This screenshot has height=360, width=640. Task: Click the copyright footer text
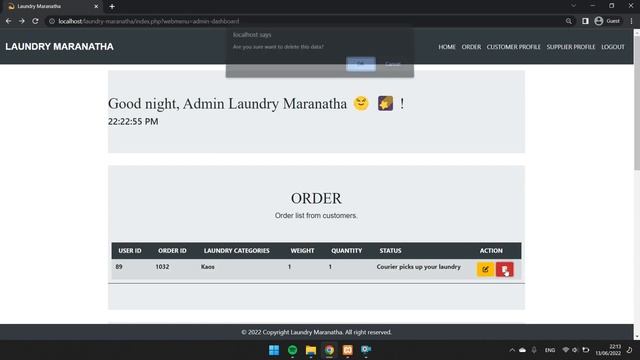pos(316,332)
